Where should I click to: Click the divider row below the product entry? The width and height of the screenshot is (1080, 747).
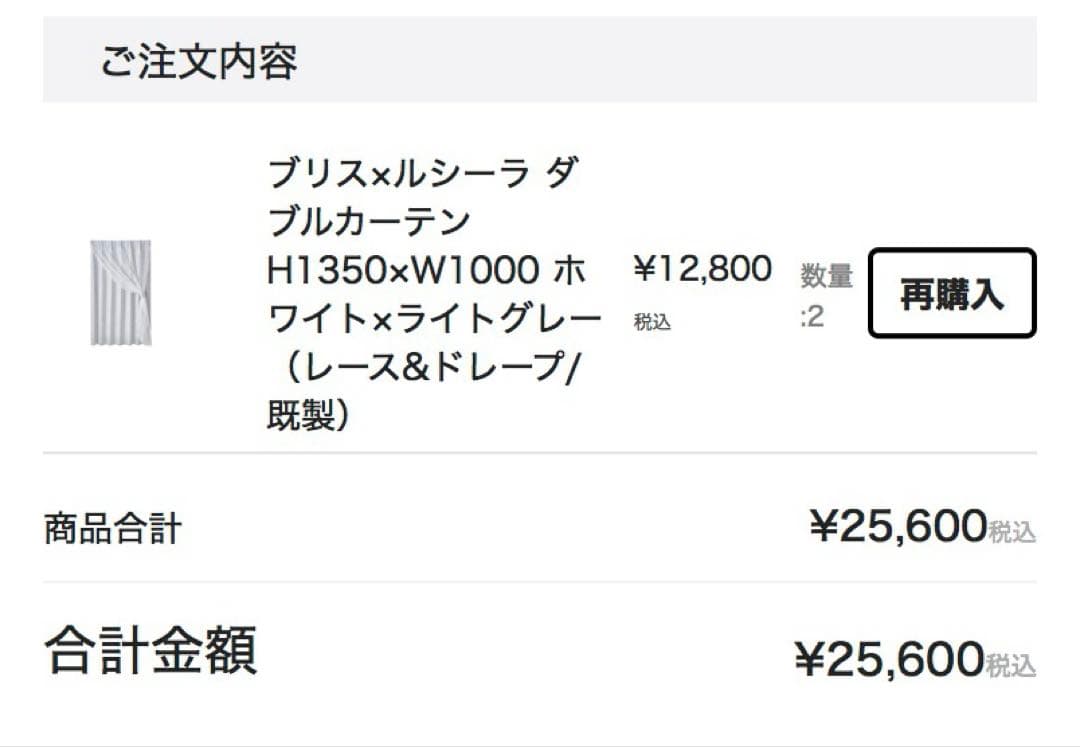point(540,452)
